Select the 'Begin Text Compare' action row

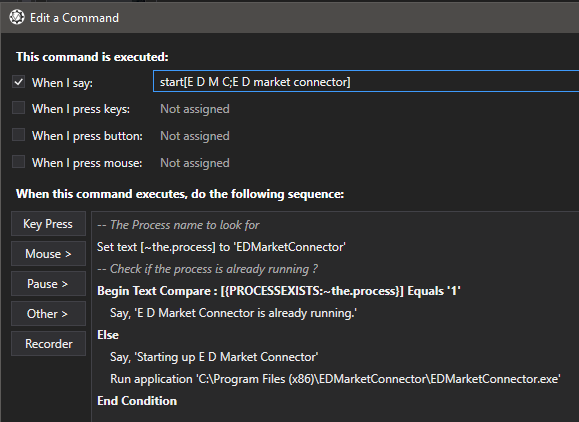(x=279, y=291)
